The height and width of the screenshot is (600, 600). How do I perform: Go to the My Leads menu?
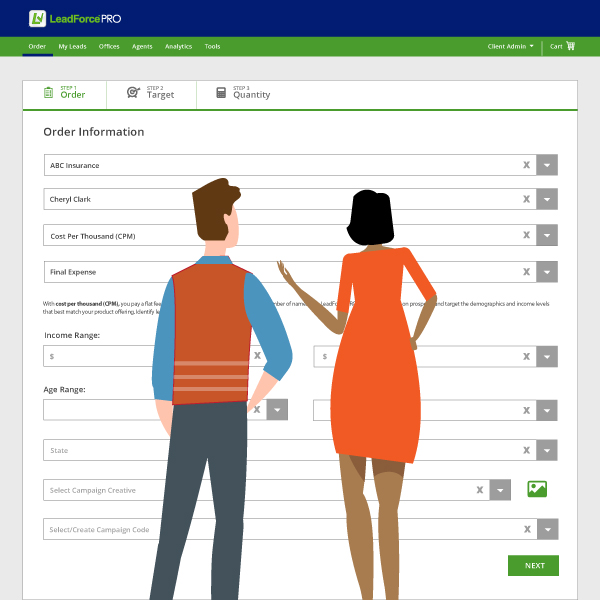pyautogui.click(x=72, y=46)
